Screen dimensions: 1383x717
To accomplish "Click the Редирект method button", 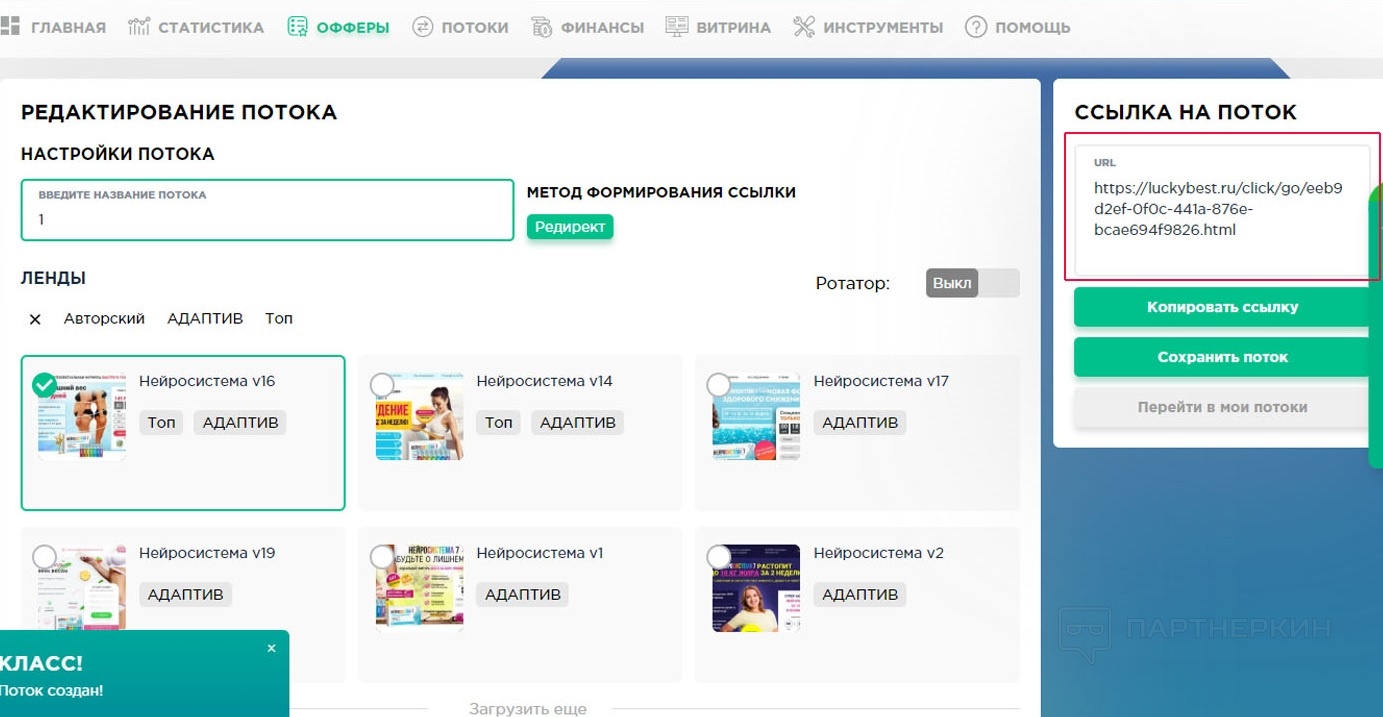I will (570, 227).
